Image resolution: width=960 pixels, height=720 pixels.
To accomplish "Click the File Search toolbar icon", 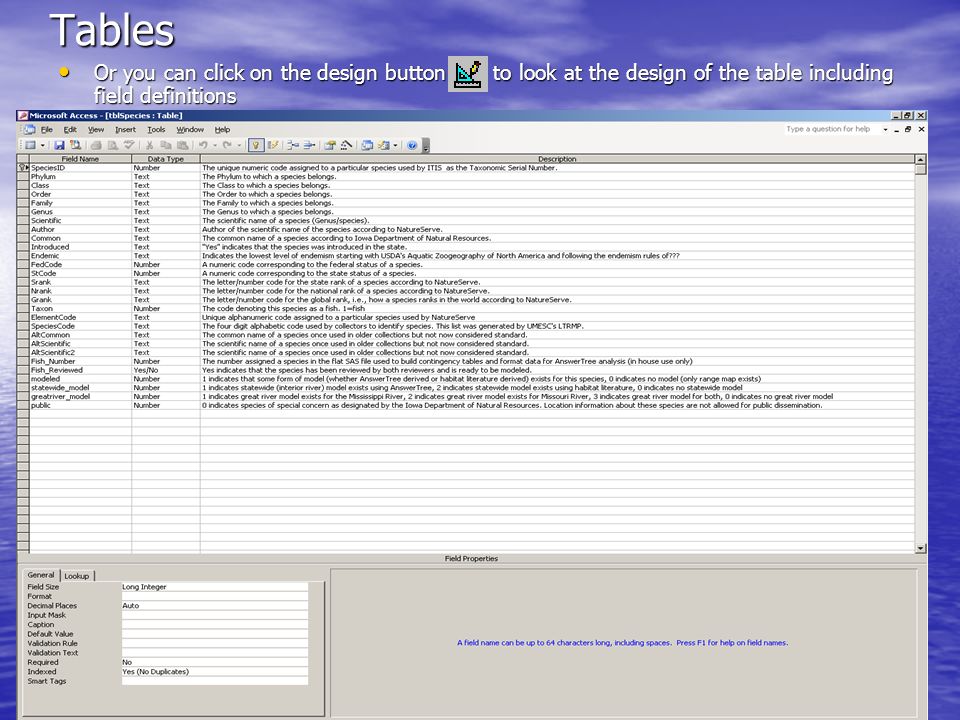I will [x=75, y=145].
